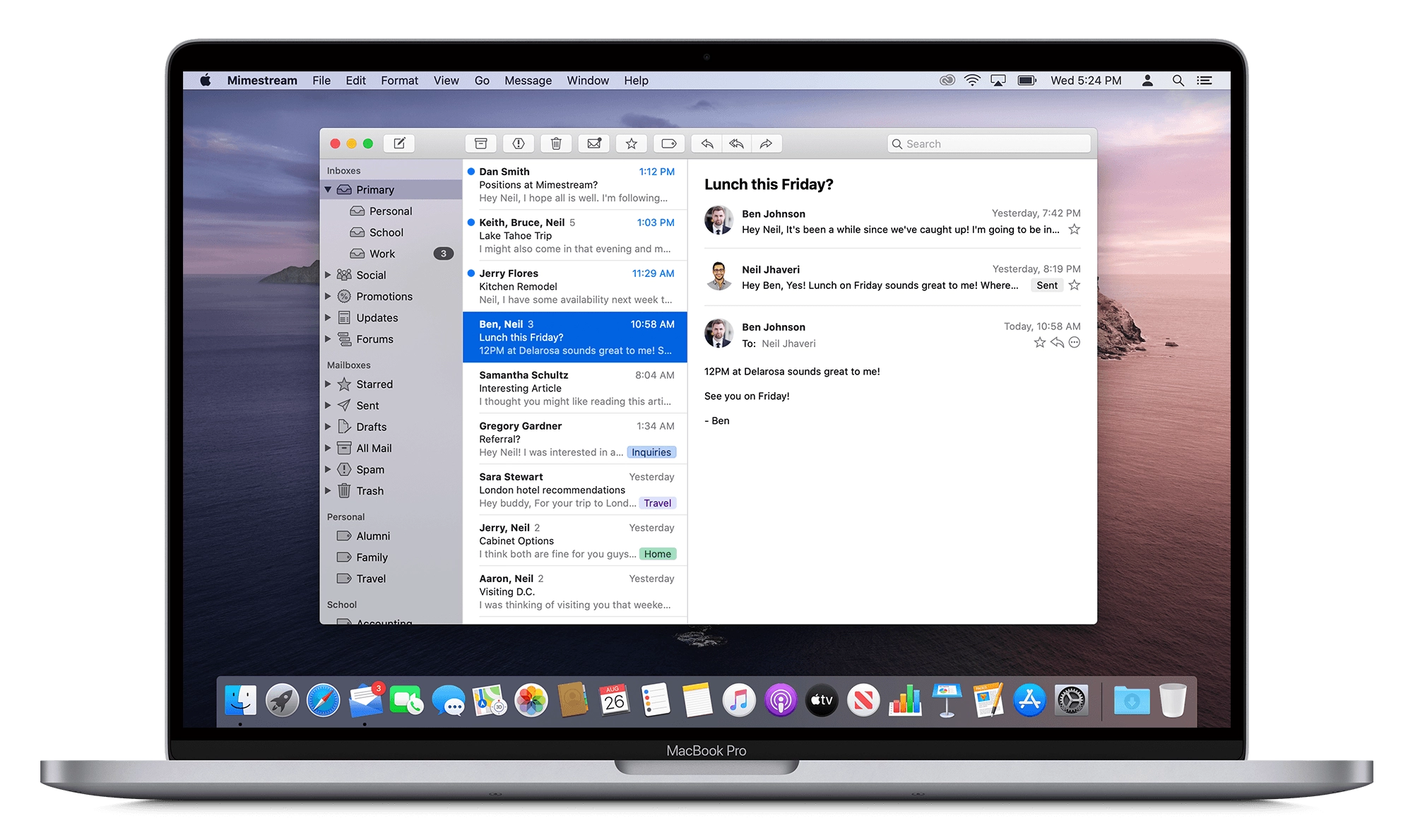
Task: Click the Search field
Action: coord(989,143)
